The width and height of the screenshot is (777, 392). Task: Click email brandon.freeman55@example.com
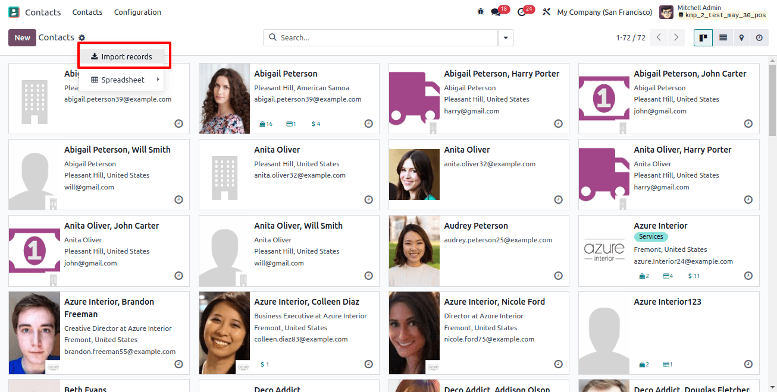click(119, 351)
